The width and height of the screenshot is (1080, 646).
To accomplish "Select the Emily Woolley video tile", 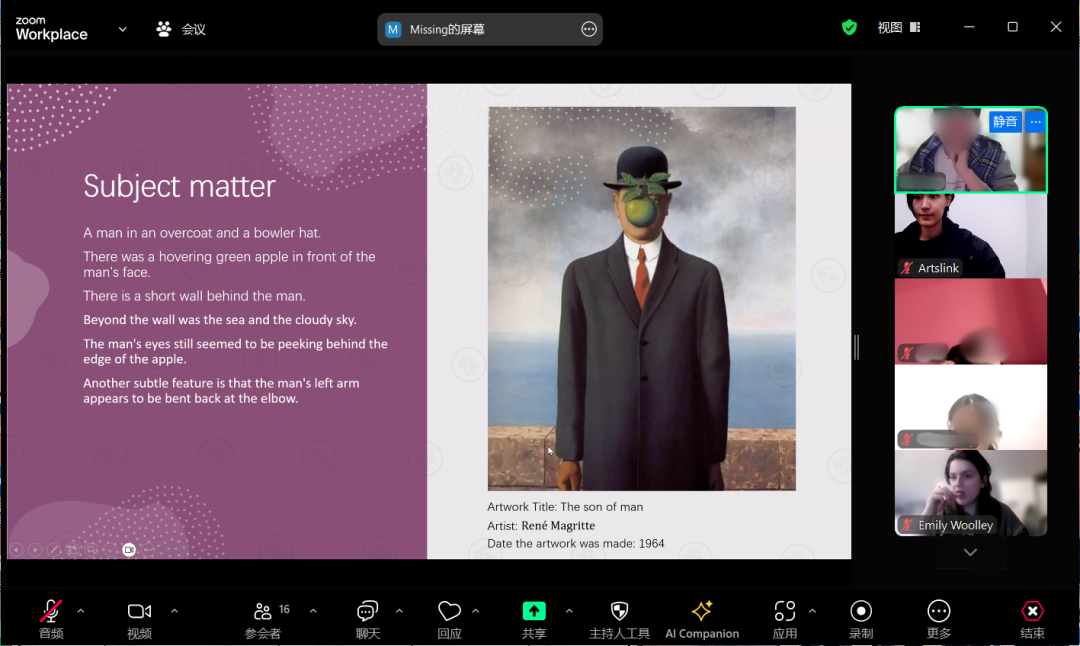I will 970,493.
